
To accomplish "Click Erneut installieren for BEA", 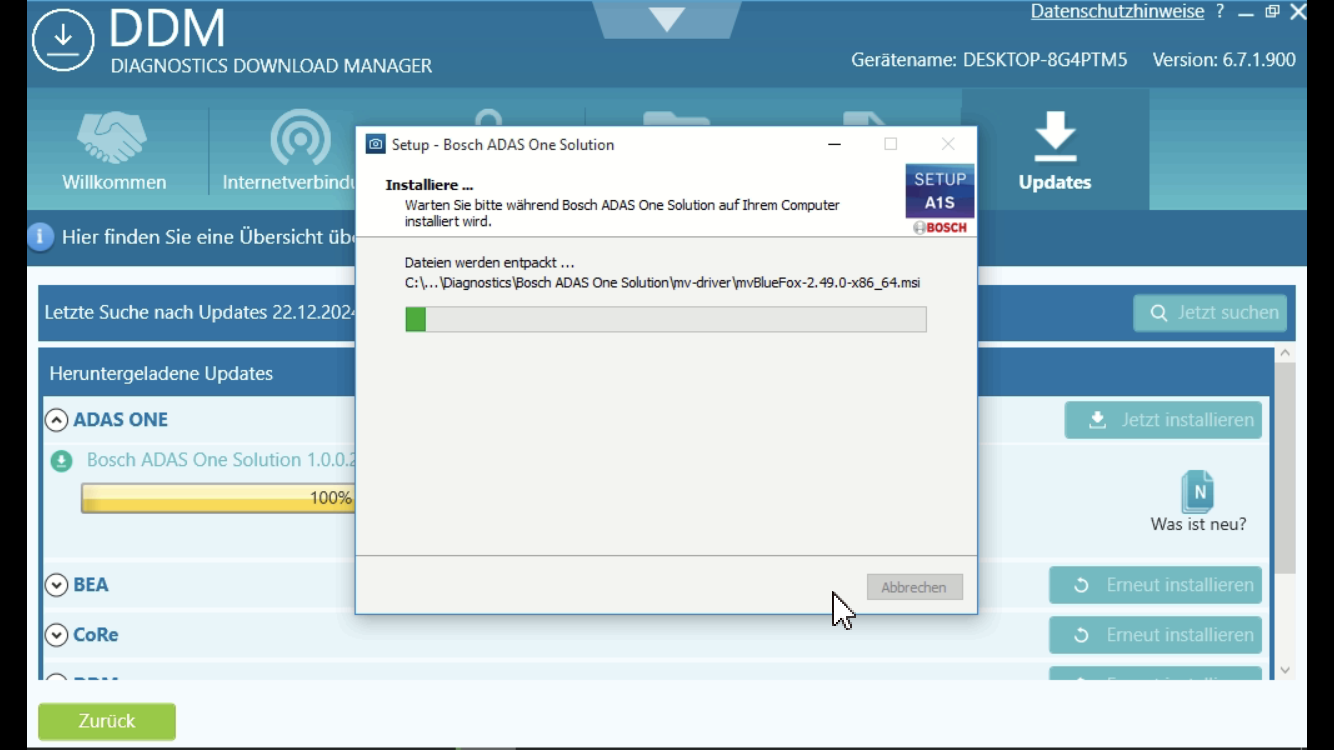I will (x=1155, y=585).
